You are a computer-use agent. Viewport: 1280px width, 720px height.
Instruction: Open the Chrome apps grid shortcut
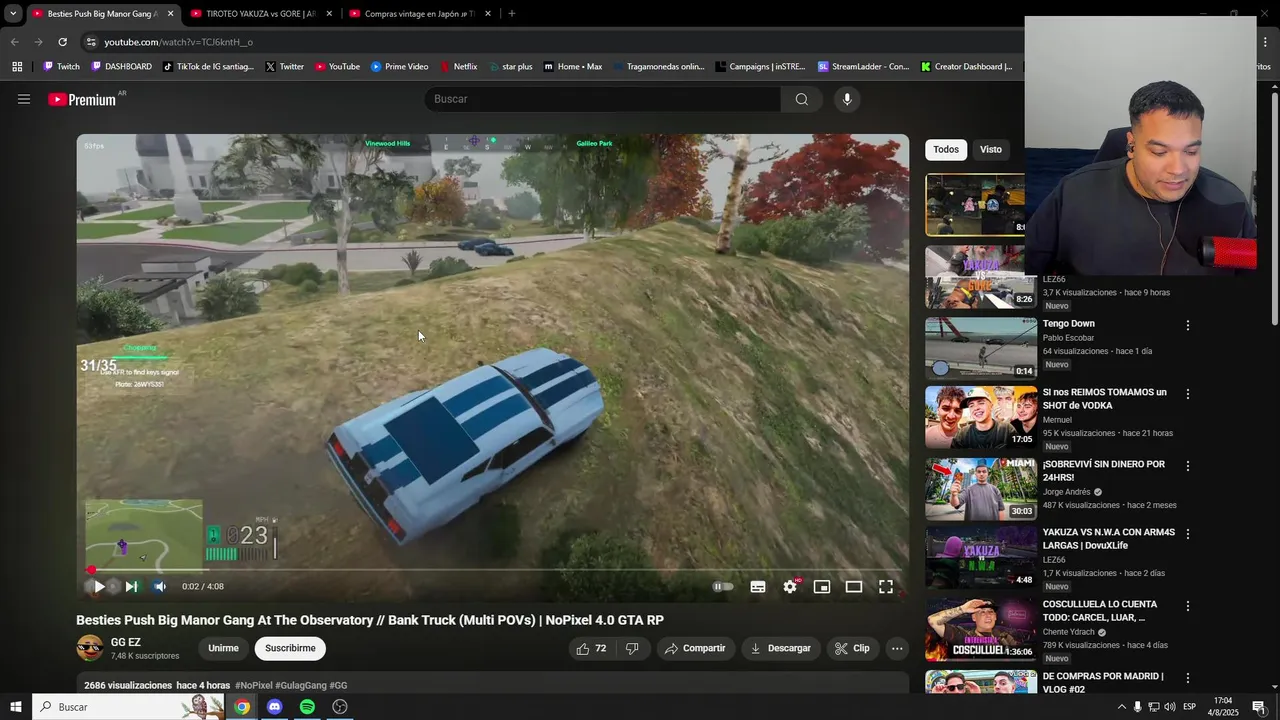(17, 67)
